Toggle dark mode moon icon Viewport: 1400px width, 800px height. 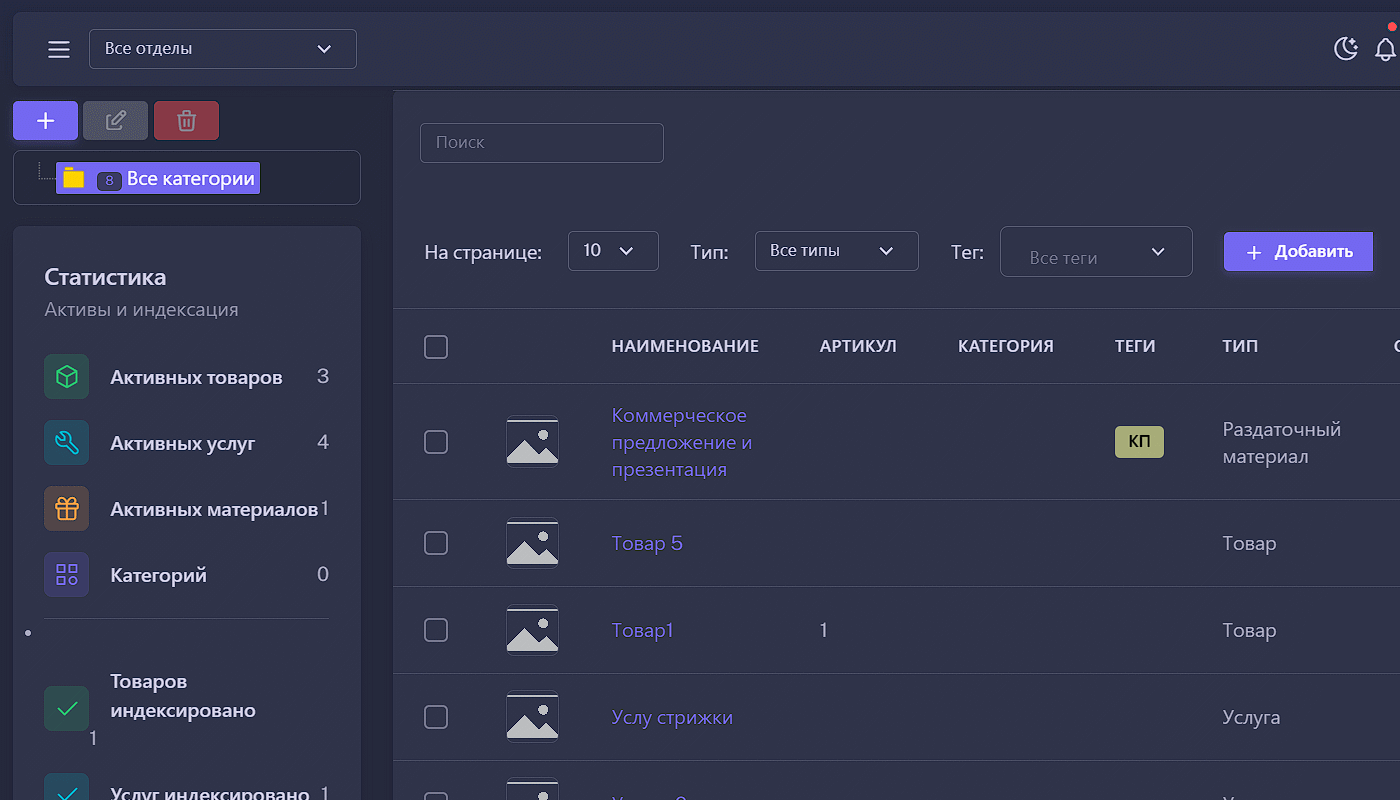(1346, 49)
